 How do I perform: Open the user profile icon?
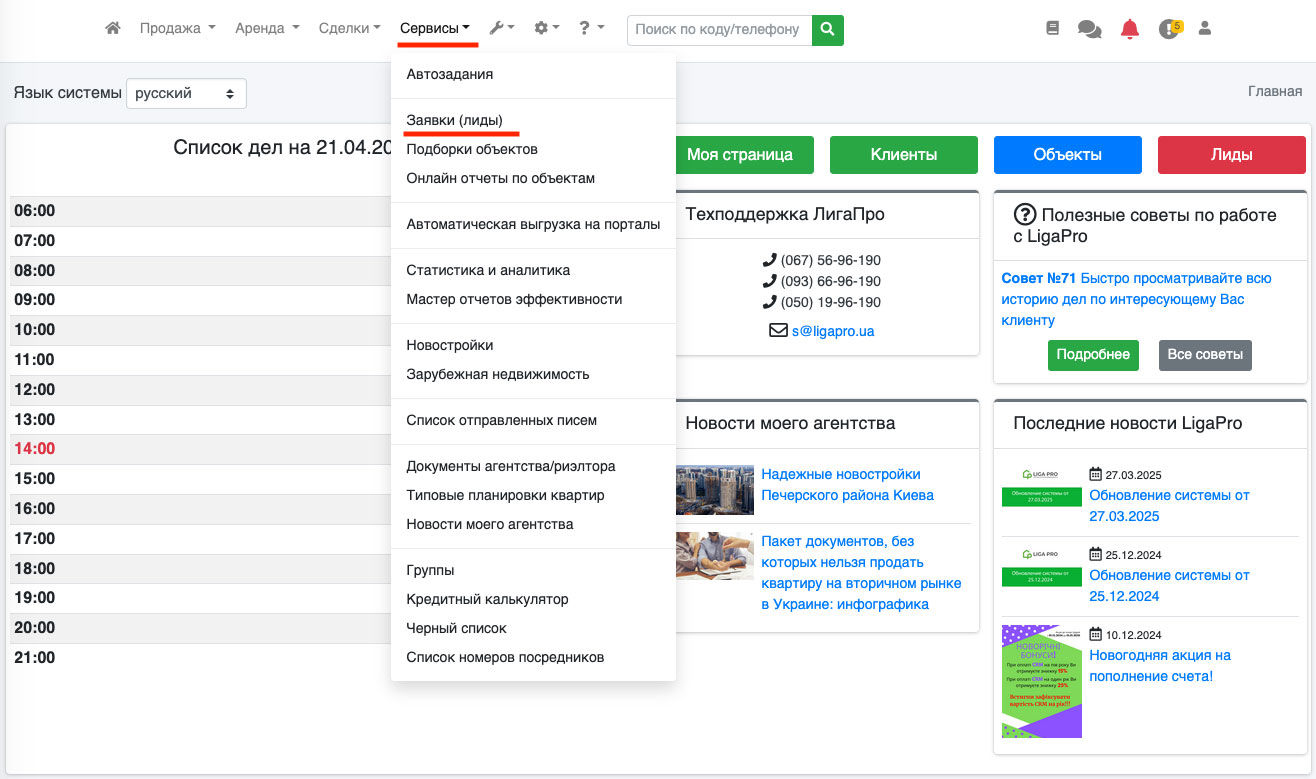pyautogui.click(x=1204, y=29)
